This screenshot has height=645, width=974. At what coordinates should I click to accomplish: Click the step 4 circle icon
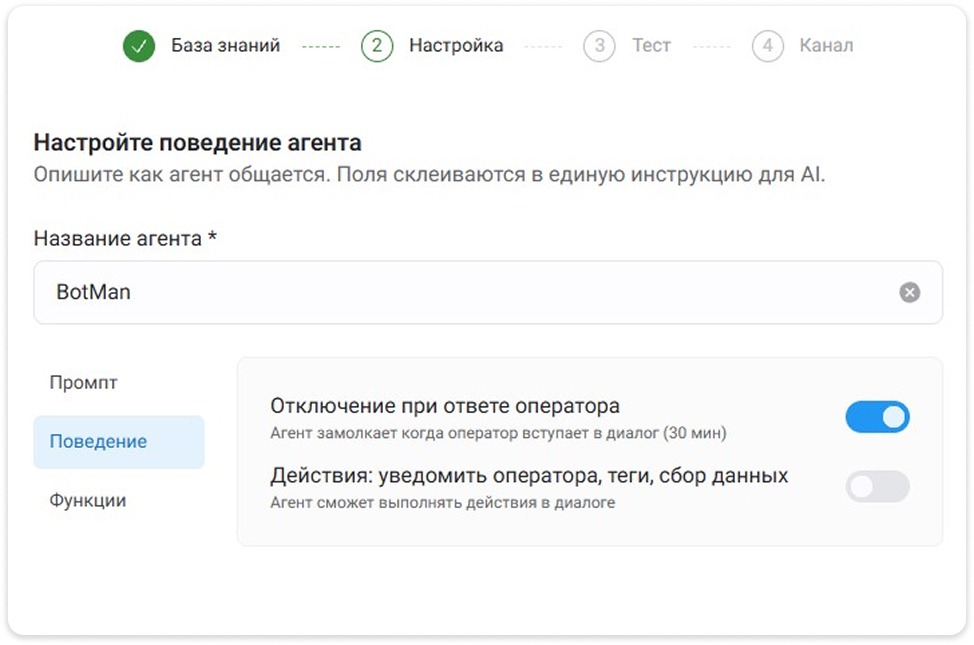coord(767,46)
